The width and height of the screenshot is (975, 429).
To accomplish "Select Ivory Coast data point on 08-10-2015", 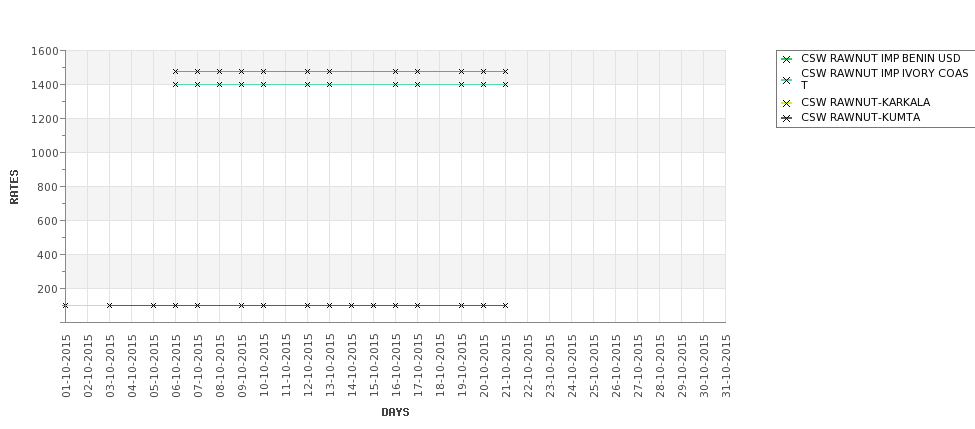I will click(x=219, y=85).
